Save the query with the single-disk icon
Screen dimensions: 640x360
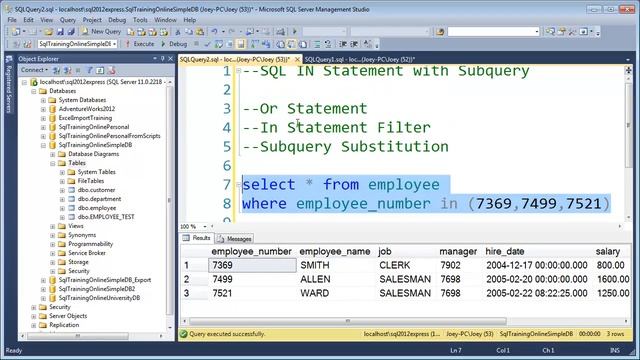tap(60, 32)
